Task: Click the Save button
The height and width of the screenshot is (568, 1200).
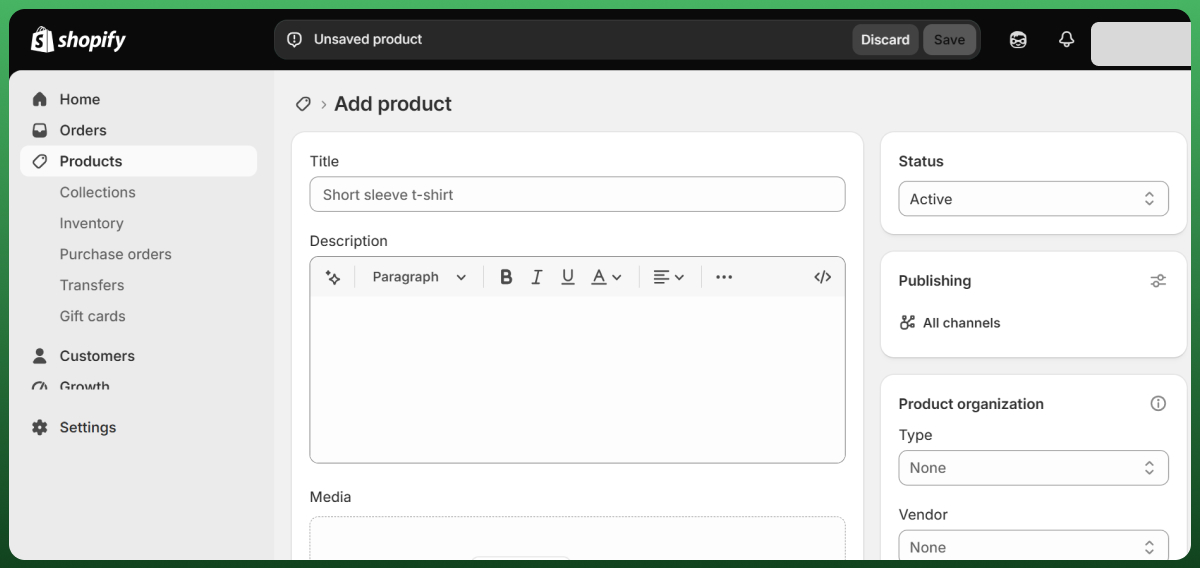Action: 949,40
